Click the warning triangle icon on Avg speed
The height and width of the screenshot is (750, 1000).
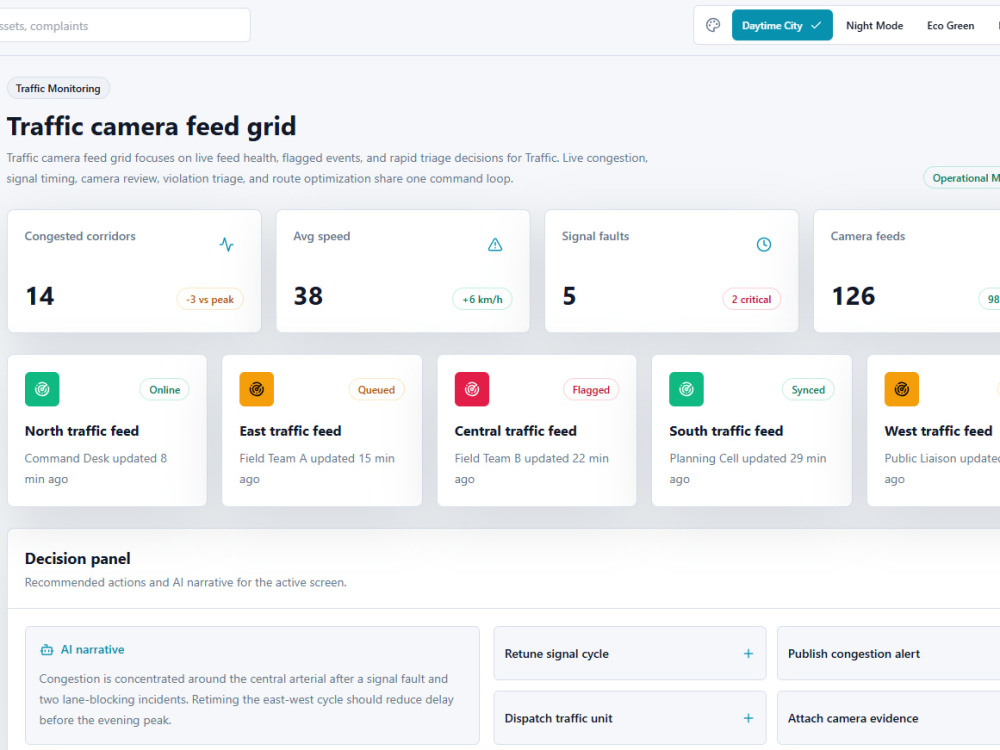coord(495,244)
